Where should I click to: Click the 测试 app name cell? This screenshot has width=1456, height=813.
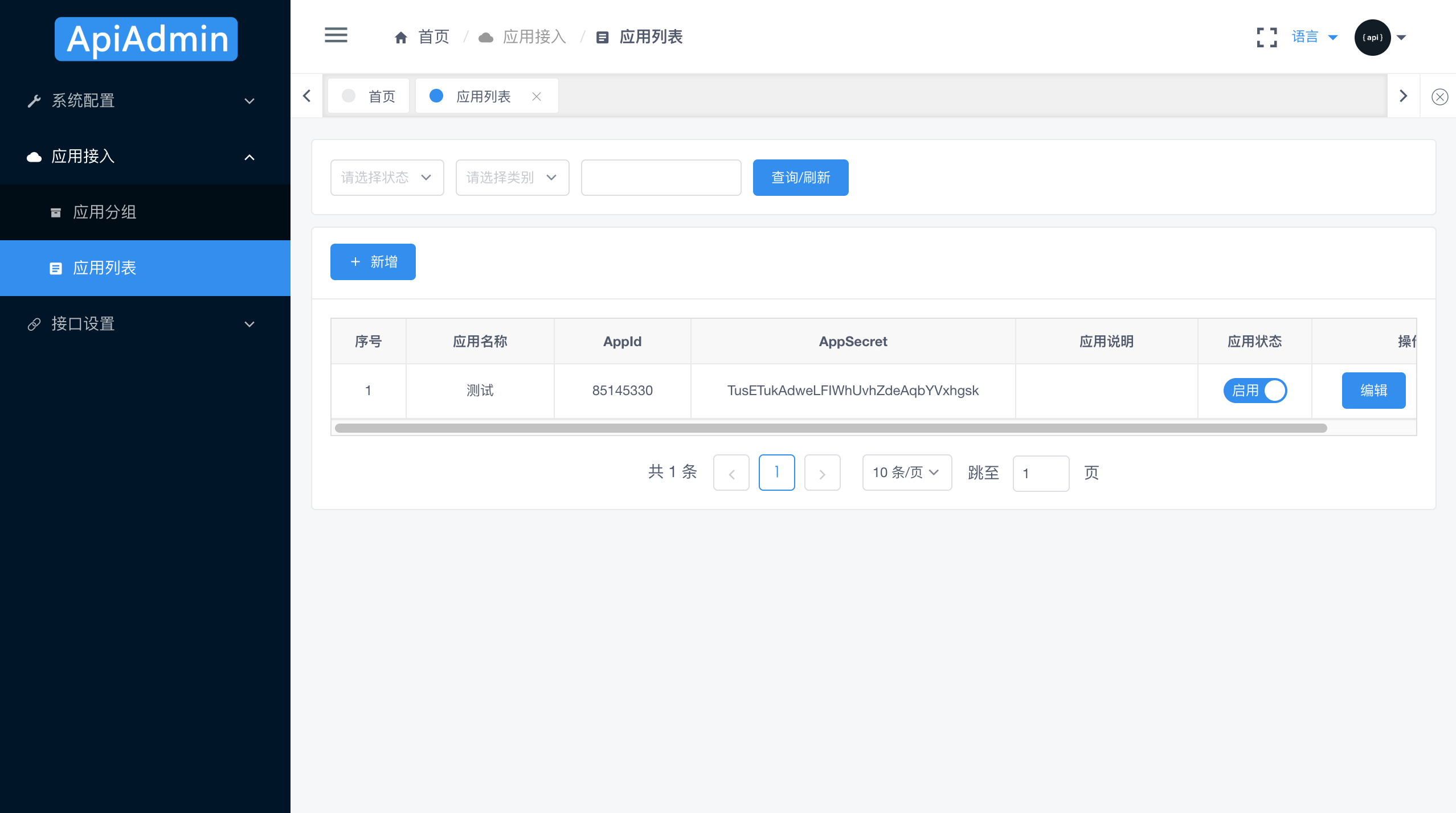tap(480, 391)
